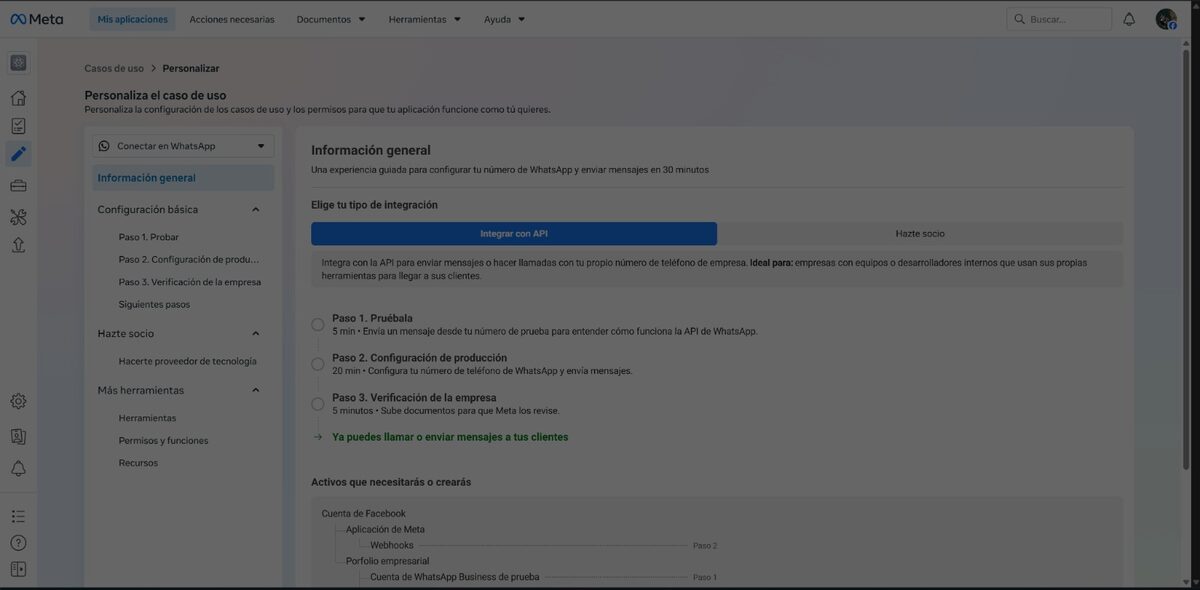The width and height of the screenshot is (1200, 590).
Task: Select the Paso 1. Pruébala step circle
Action: (x=318, y=324)
